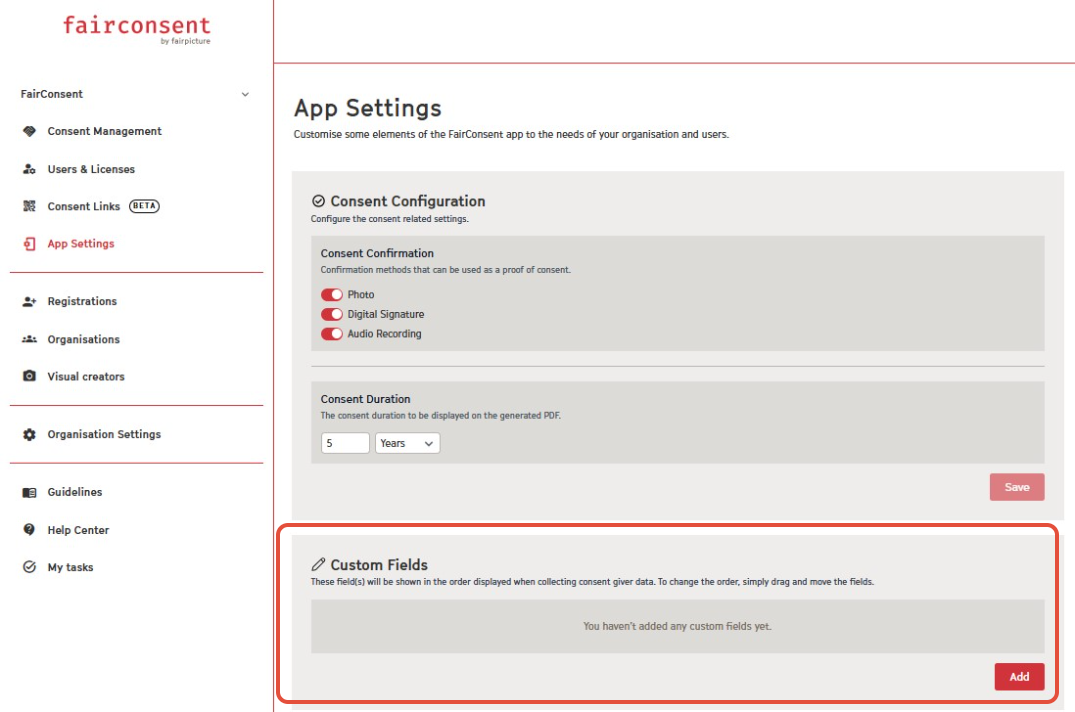
Task: Select App Settings in the sidebar
Action: [81, 244]
